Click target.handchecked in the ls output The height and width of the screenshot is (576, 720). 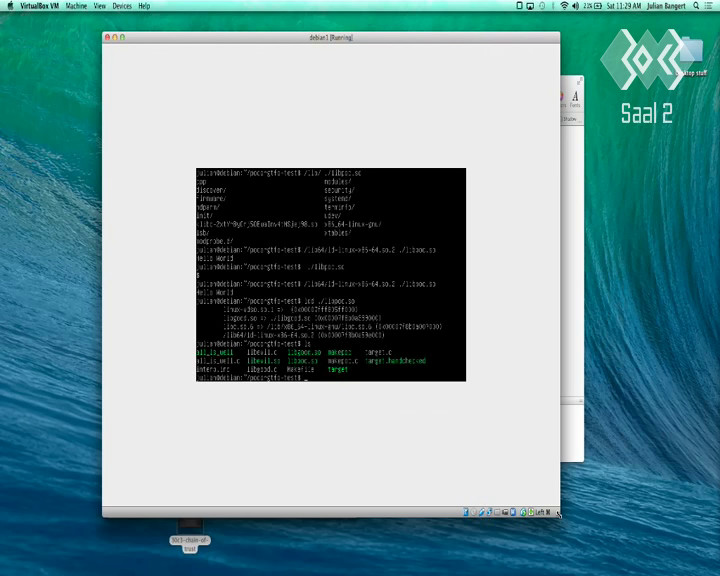[395, 361]
